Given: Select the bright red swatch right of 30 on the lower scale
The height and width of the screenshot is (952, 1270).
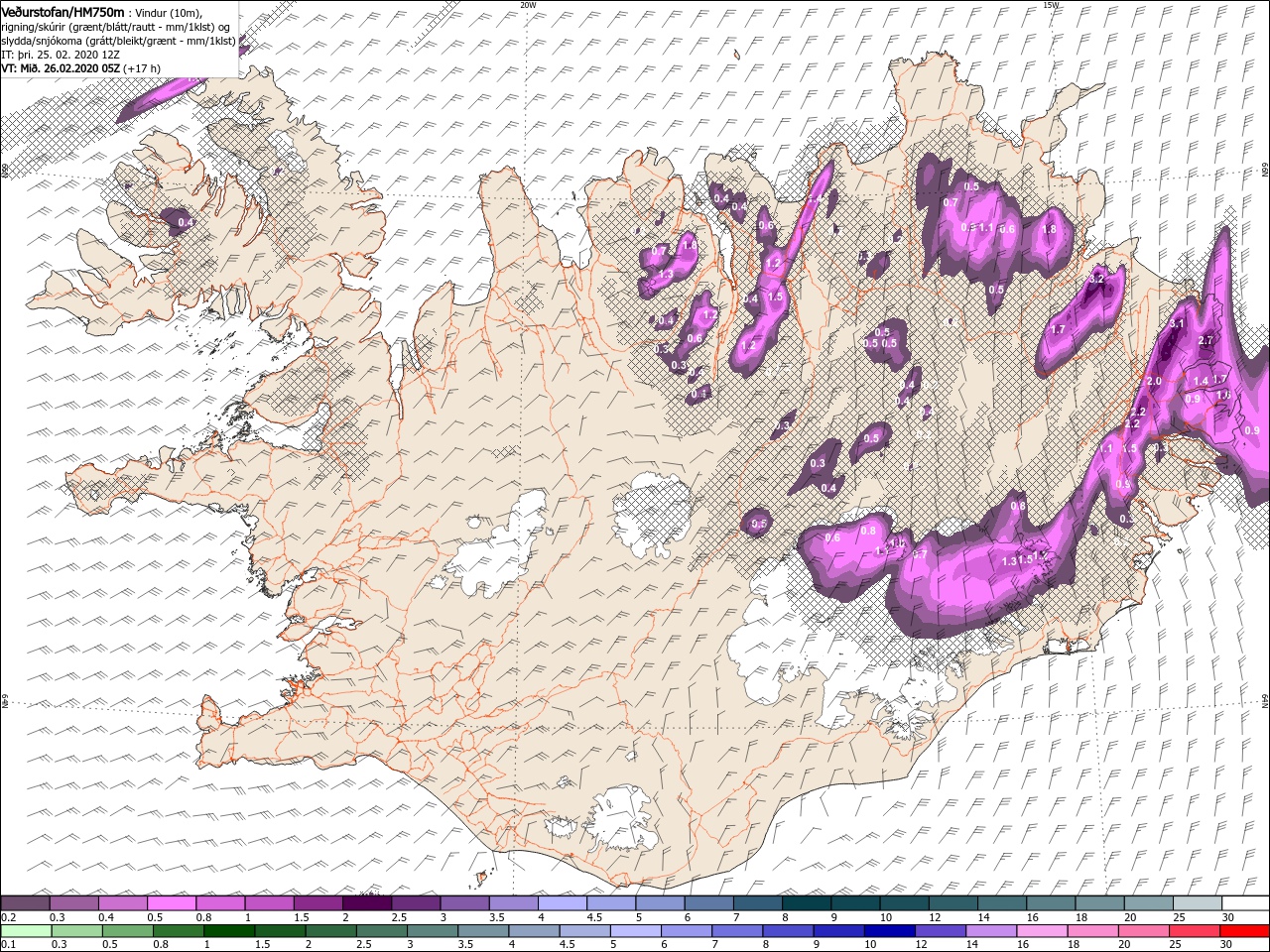Looking at the screenshot, I should point(1243,931).
